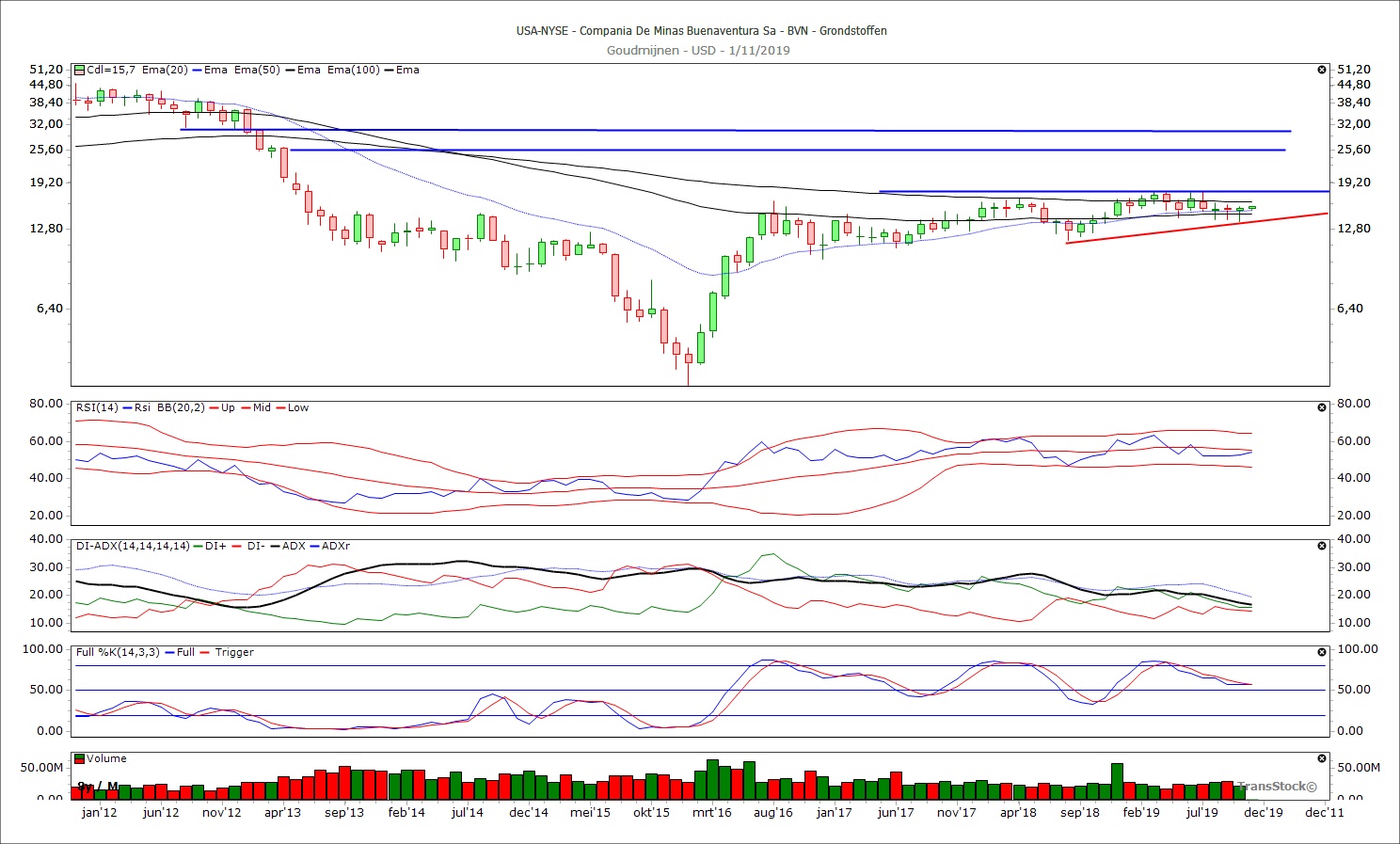Viewport: 1400px width, 844px height.
Task: Click the apr'13 date label
Action: [x=282, y=813]
